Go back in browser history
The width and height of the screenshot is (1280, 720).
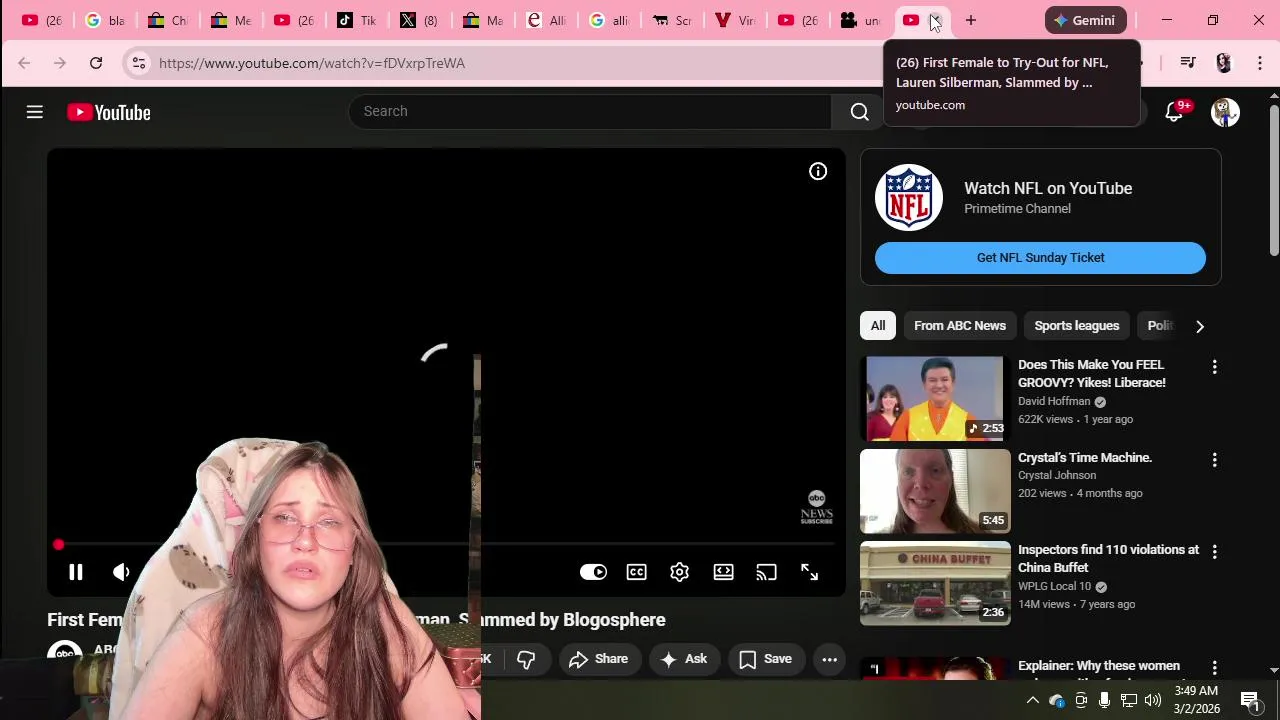tap(24, 63)
